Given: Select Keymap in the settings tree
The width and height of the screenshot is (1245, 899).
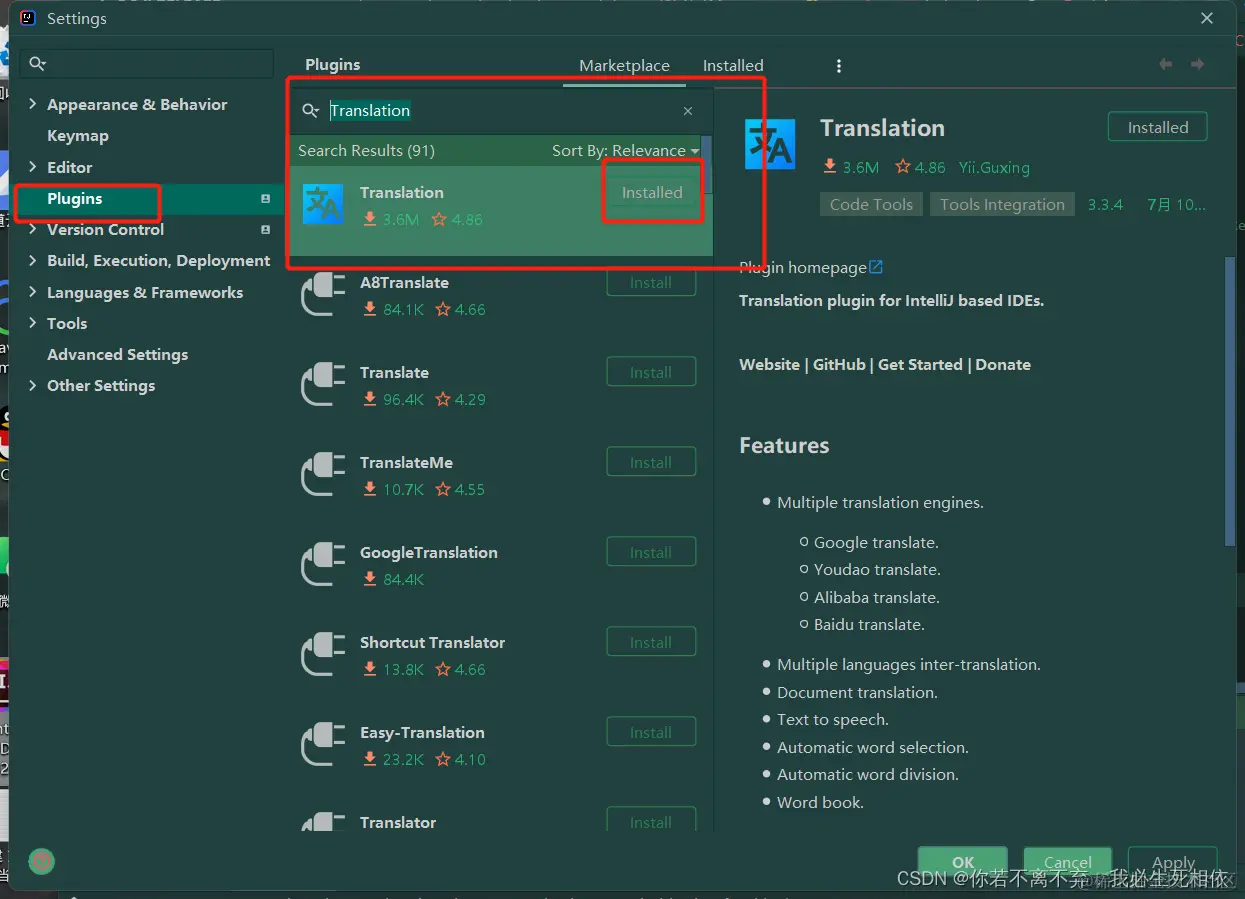Looking at the screenshot, I should [78, 136].
